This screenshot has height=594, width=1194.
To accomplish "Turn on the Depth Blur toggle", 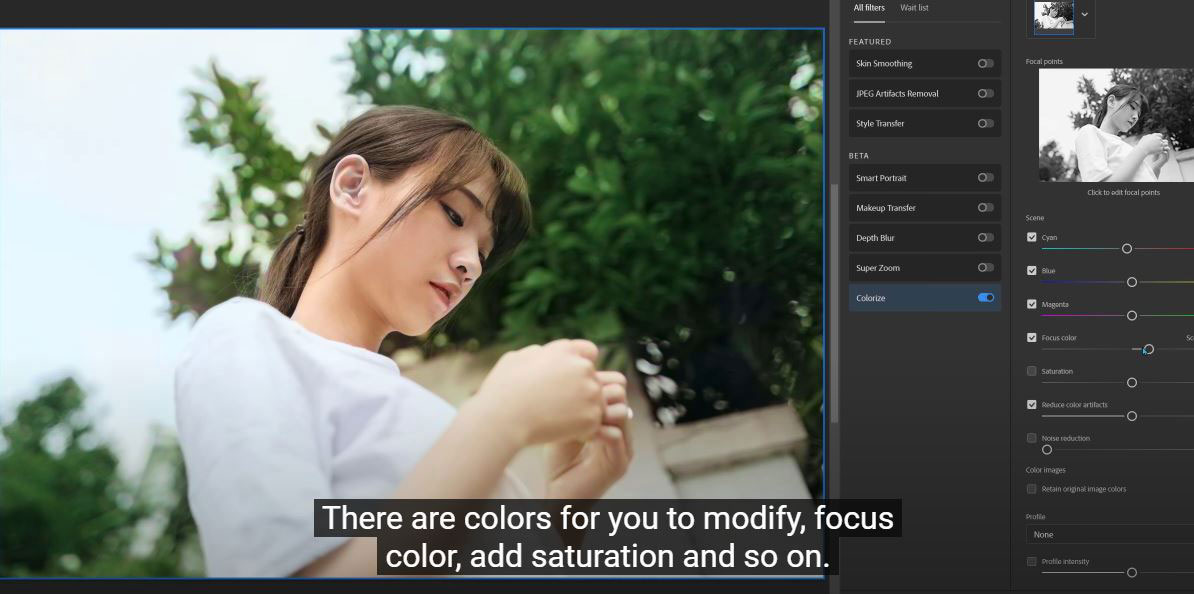I will pyautogui.click(x=985, y=238).
